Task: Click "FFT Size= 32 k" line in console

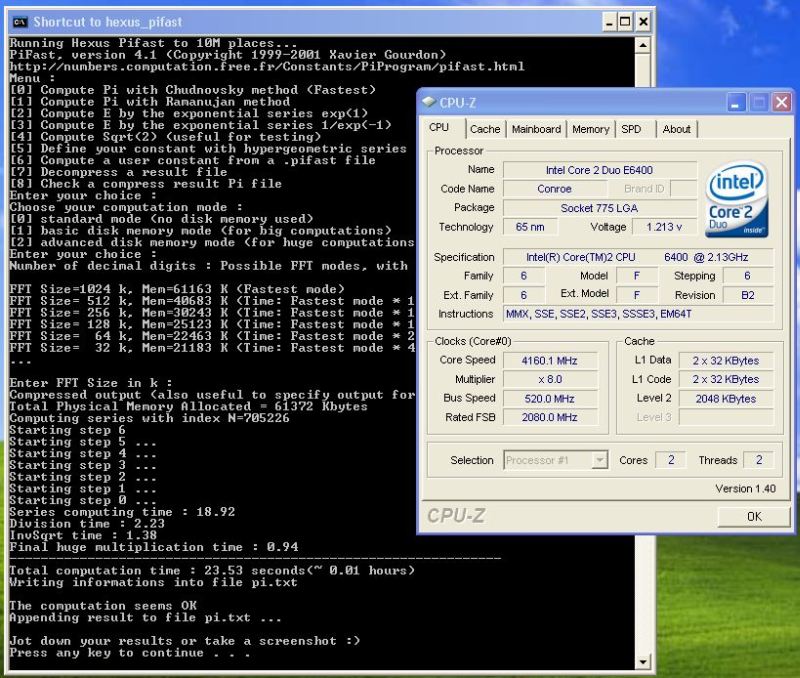Action: pyautogui.click(x=212, y=348)
